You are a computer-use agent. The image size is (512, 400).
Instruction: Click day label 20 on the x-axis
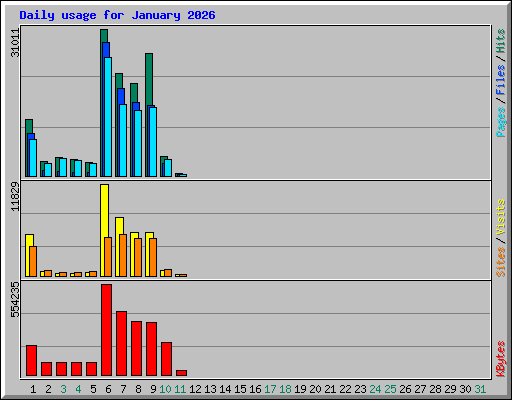[x=315, y=389]
